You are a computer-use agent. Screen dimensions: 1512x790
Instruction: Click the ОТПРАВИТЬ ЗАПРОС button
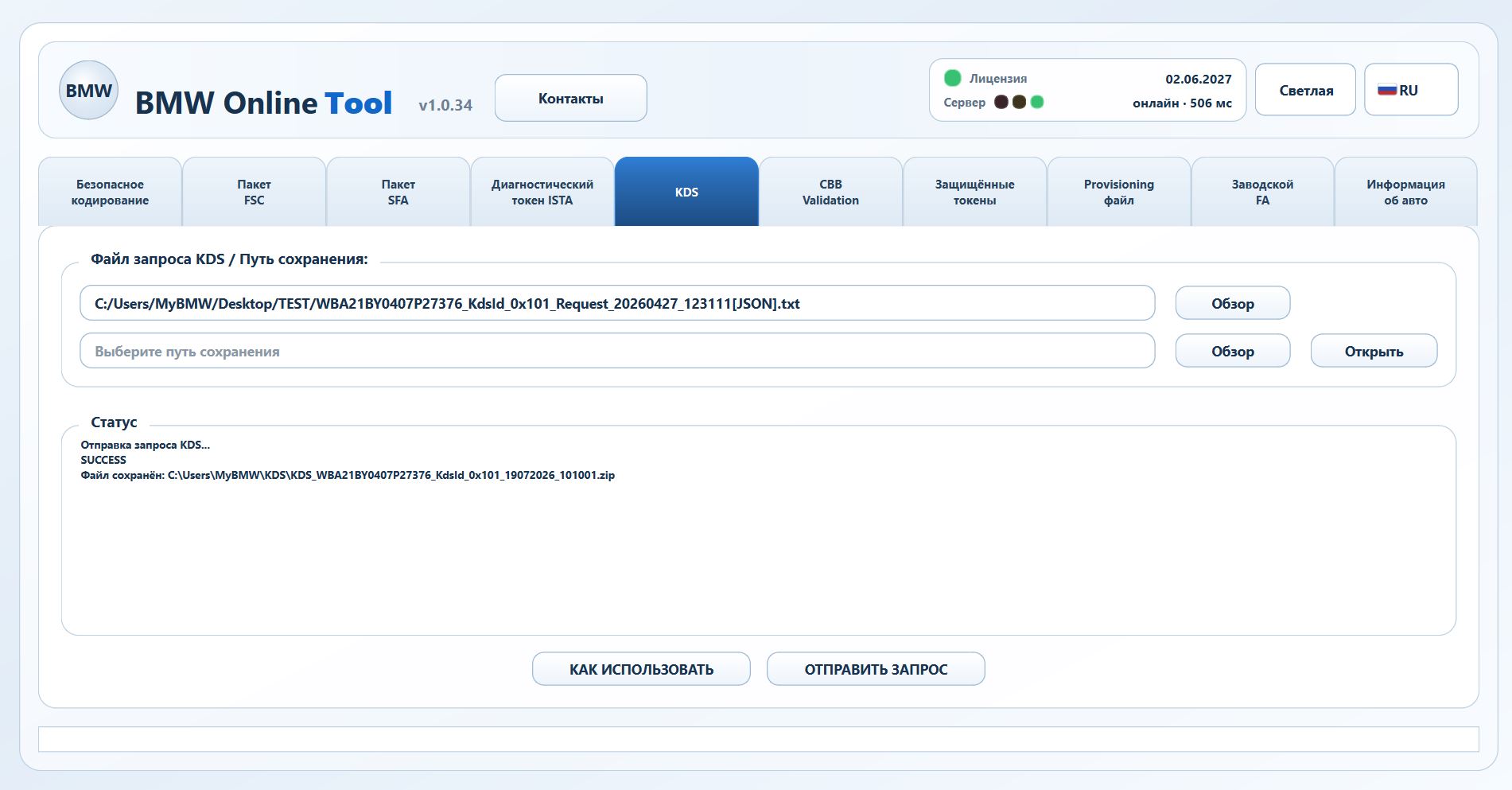876,669
